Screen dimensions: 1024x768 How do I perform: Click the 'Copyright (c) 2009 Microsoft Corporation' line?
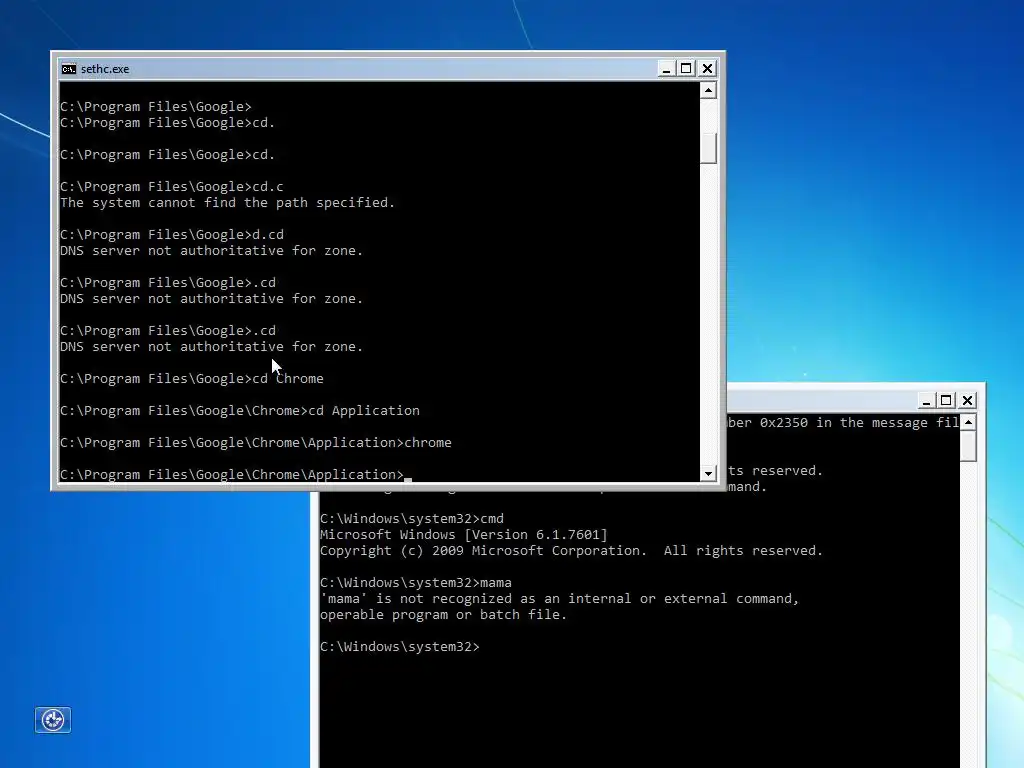[x=571, y=551]
